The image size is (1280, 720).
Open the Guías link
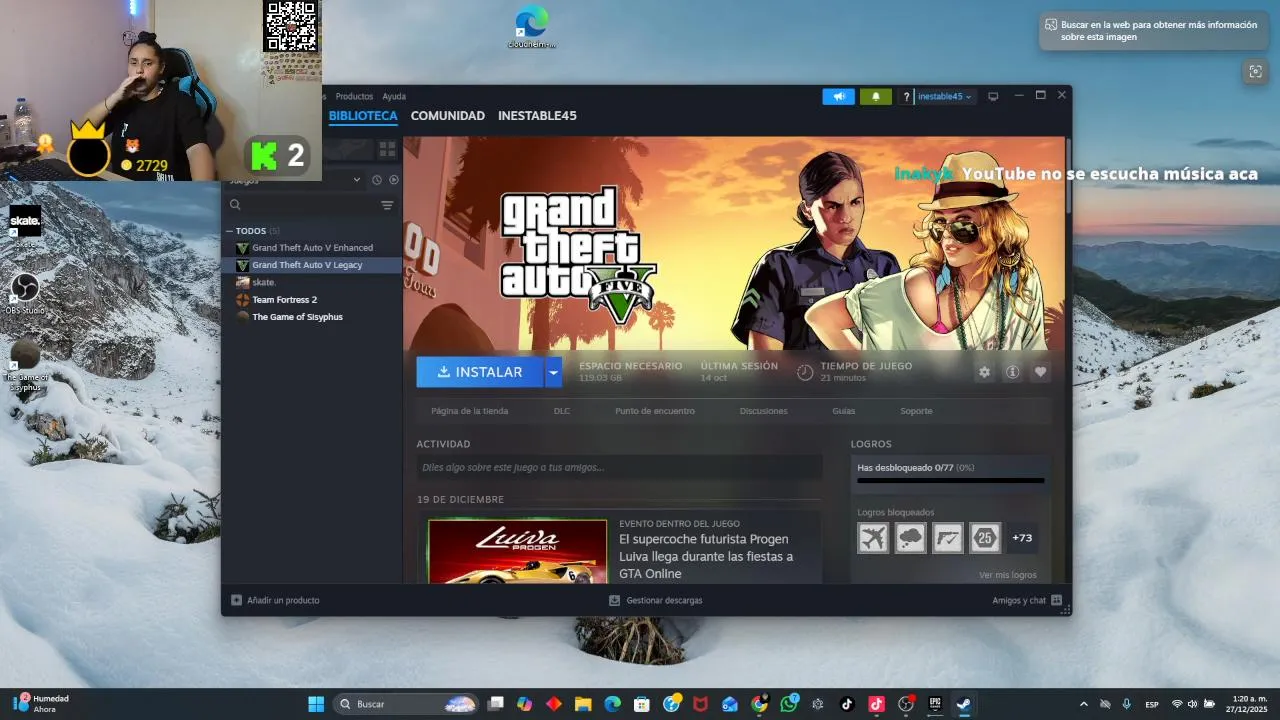coord(844,411)
